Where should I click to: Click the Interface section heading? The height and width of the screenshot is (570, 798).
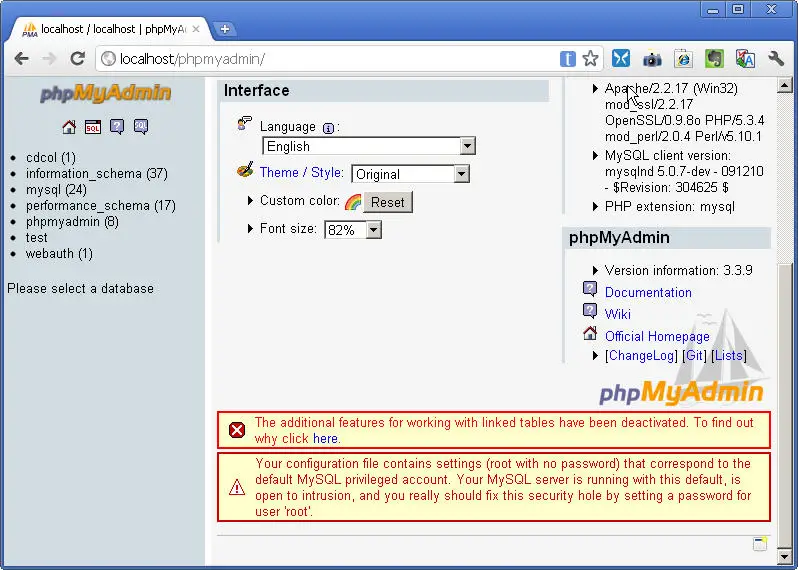[256, 91]
